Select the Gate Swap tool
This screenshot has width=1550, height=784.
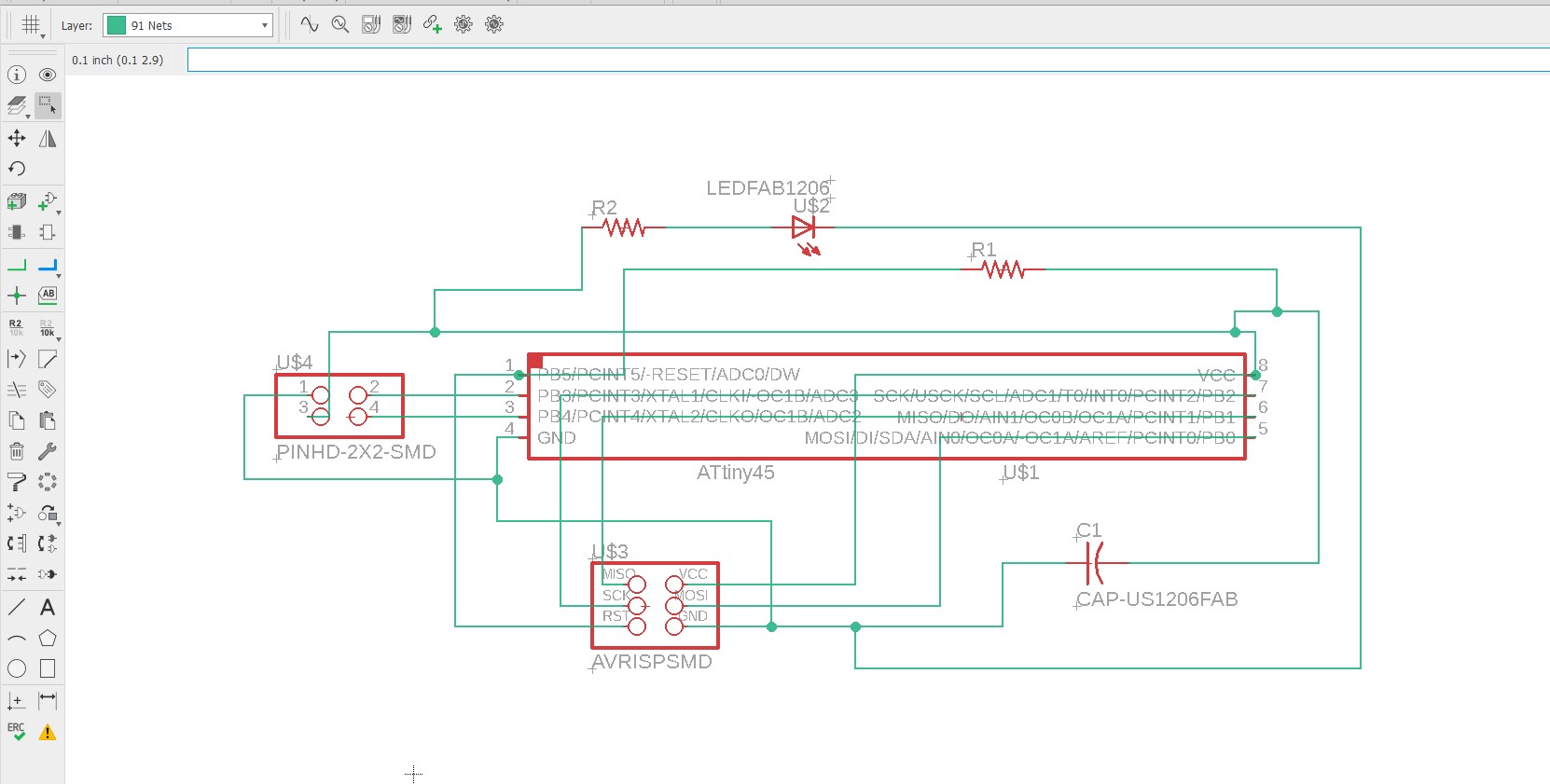(48, 543)
